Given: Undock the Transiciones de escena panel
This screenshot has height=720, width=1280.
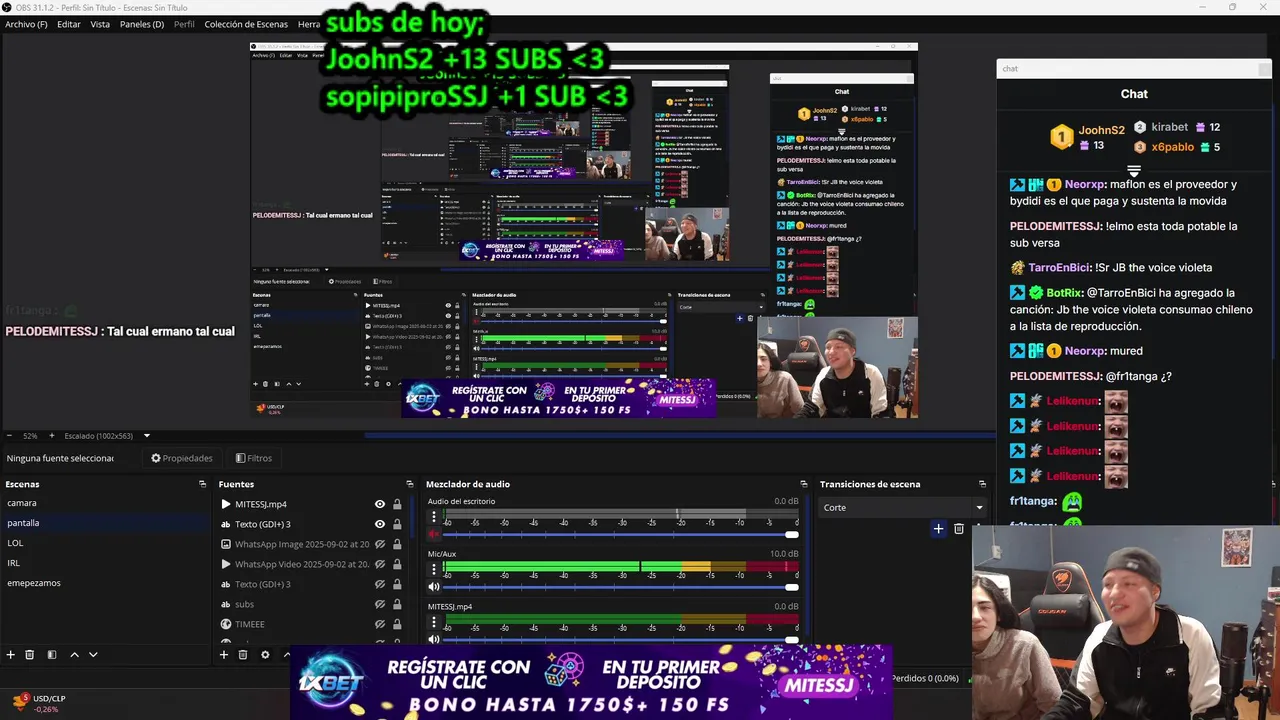Looking at the screenshot, I should point(984,484).
